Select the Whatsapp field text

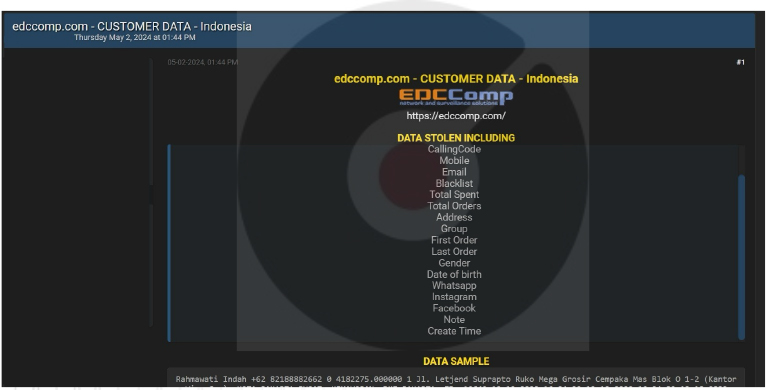[x=454, y=285]
